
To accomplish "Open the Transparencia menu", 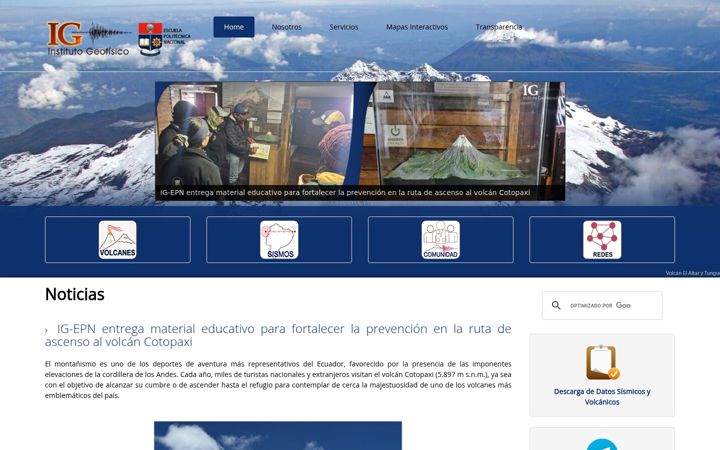I will point(499,27).
